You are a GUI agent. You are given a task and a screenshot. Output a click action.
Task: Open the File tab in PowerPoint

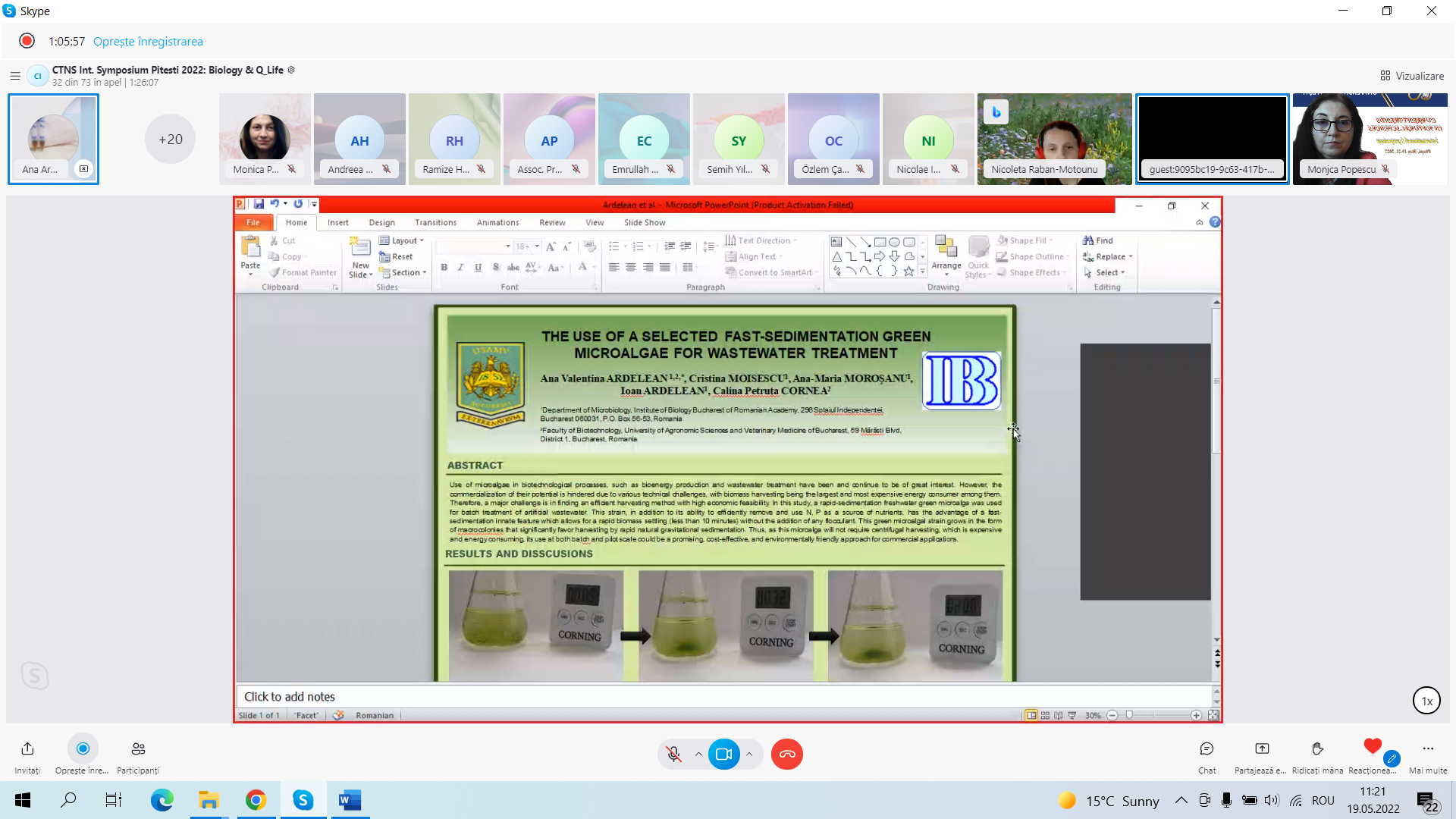pyautogui.click(x=253, y=222)
